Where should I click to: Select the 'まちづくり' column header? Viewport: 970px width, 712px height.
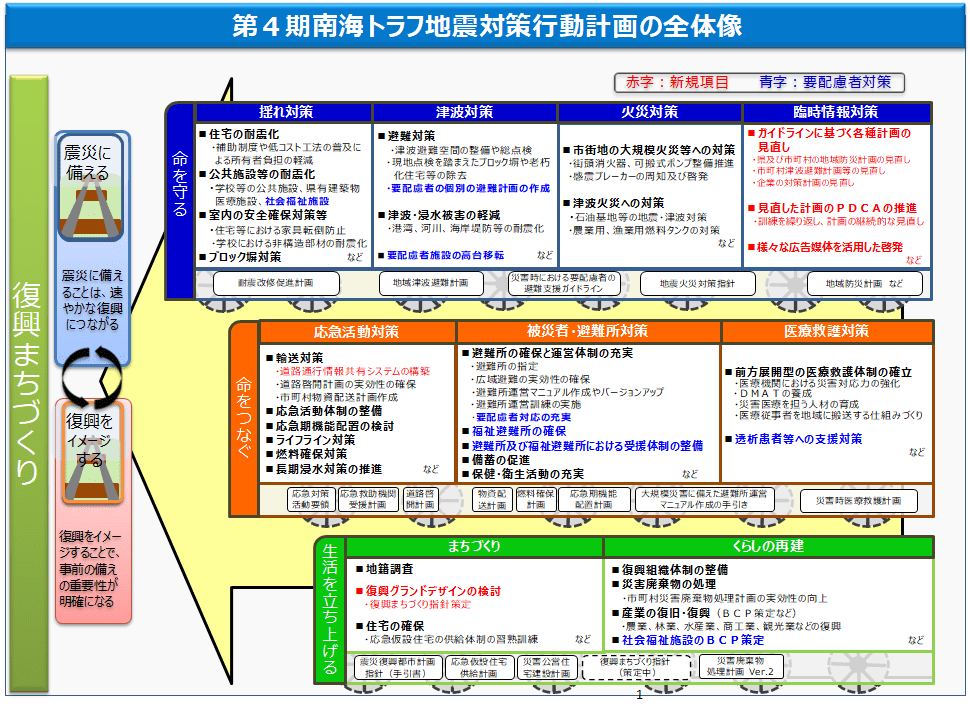[x=474, y=546]
